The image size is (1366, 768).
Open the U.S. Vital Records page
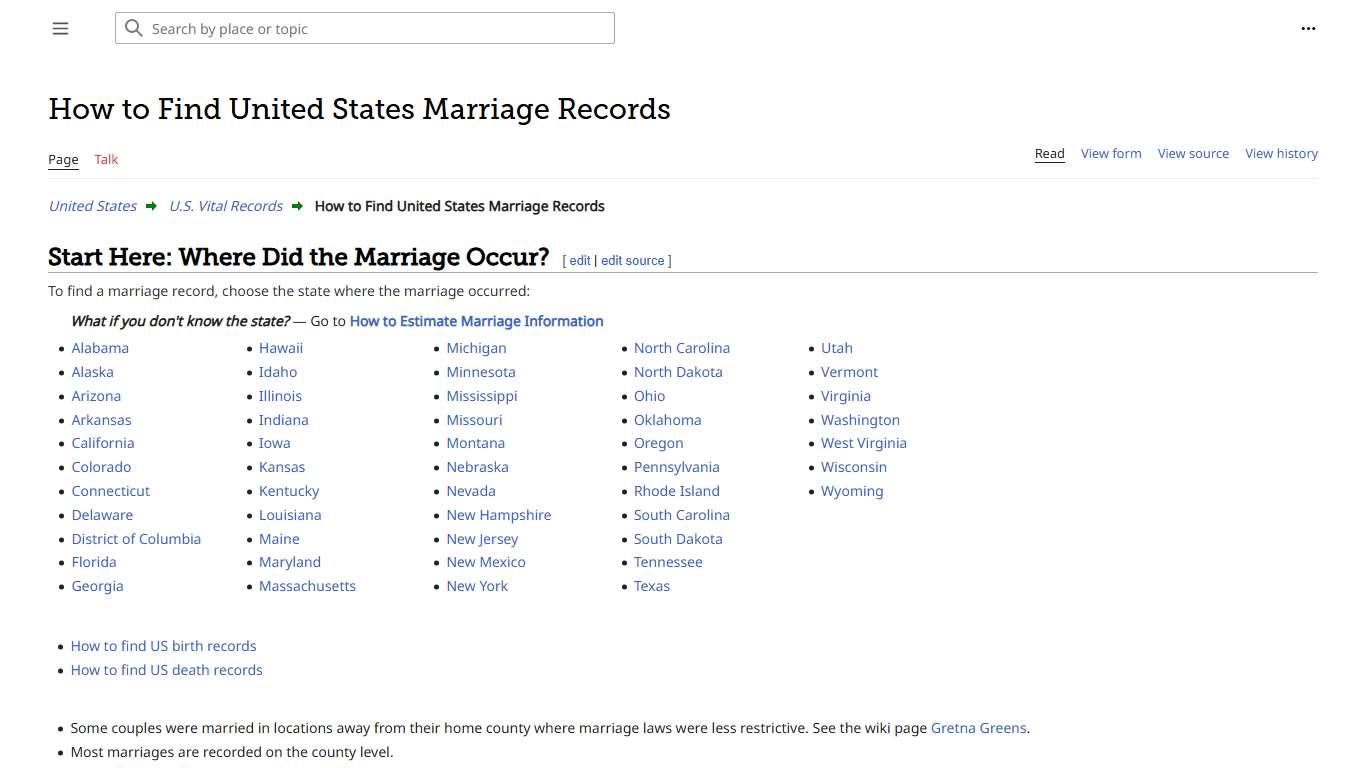pyautogui.click(x=225, y=206)
